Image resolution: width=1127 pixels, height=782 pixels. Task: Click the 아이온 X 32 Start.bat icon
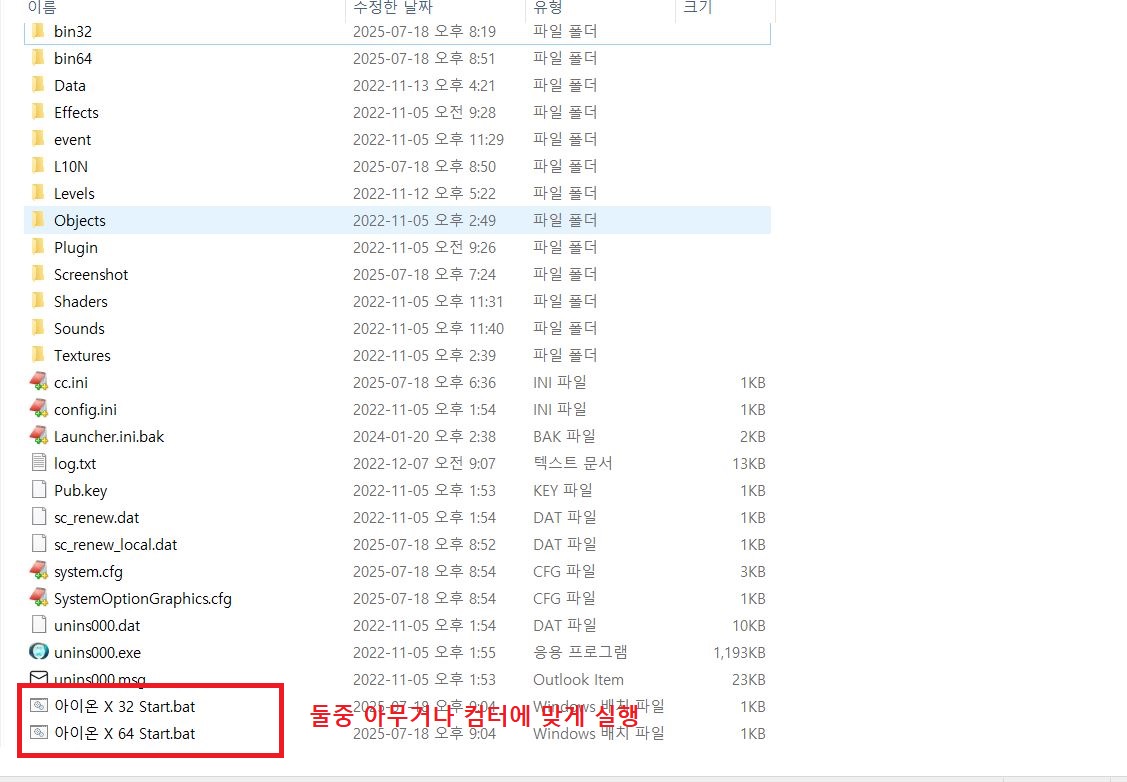coord(39,706)
